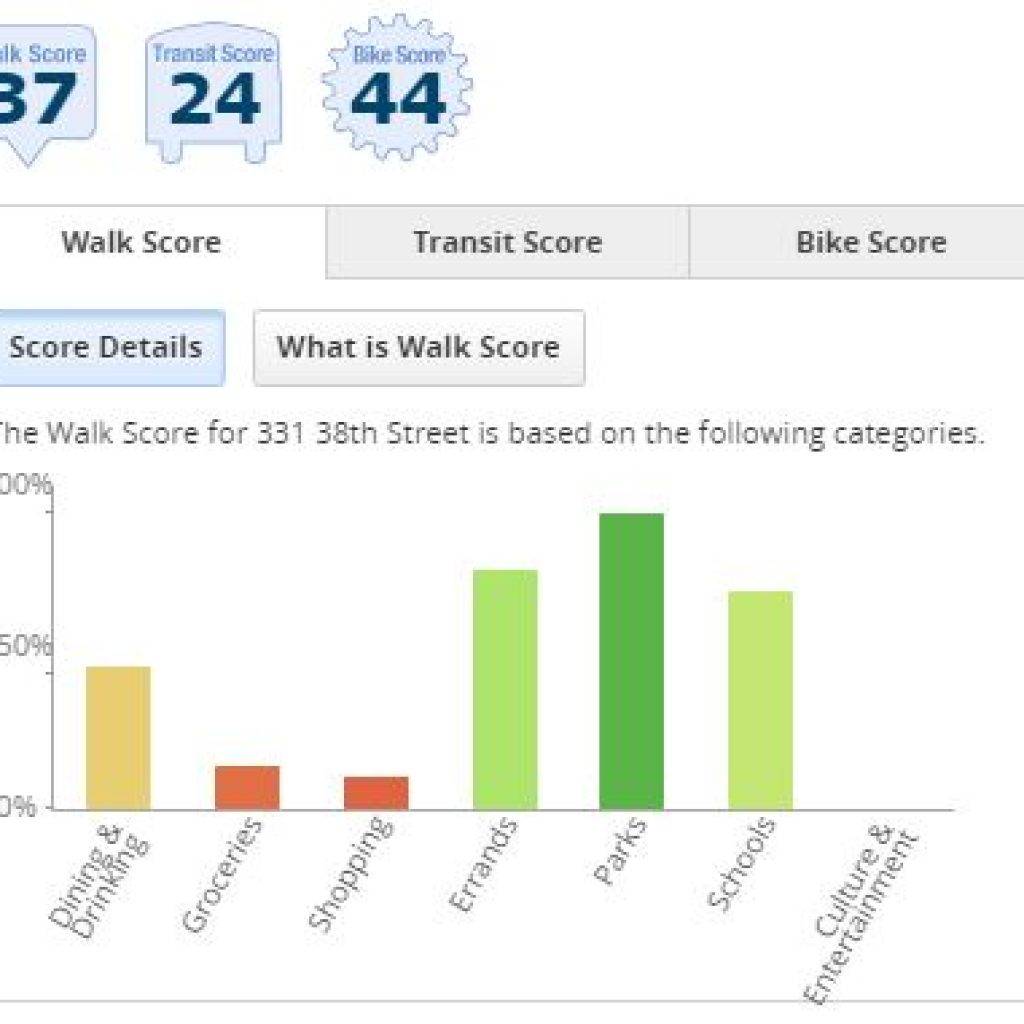Click the Shopping red bar
1024x1024 pixels.
(376, 793)
